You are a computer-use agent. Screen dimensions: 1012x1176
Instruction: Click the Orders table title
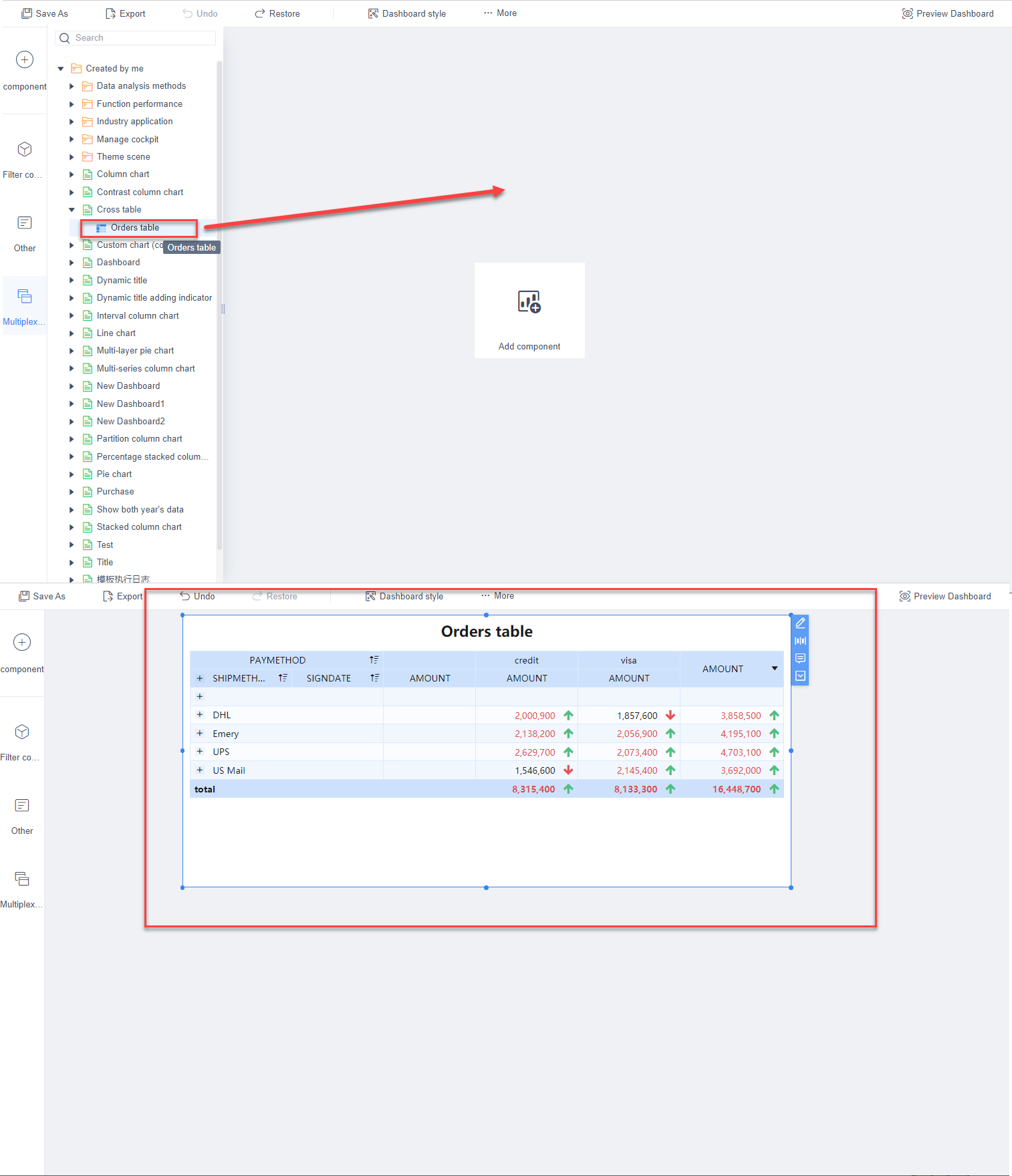(x=487, y=631)
